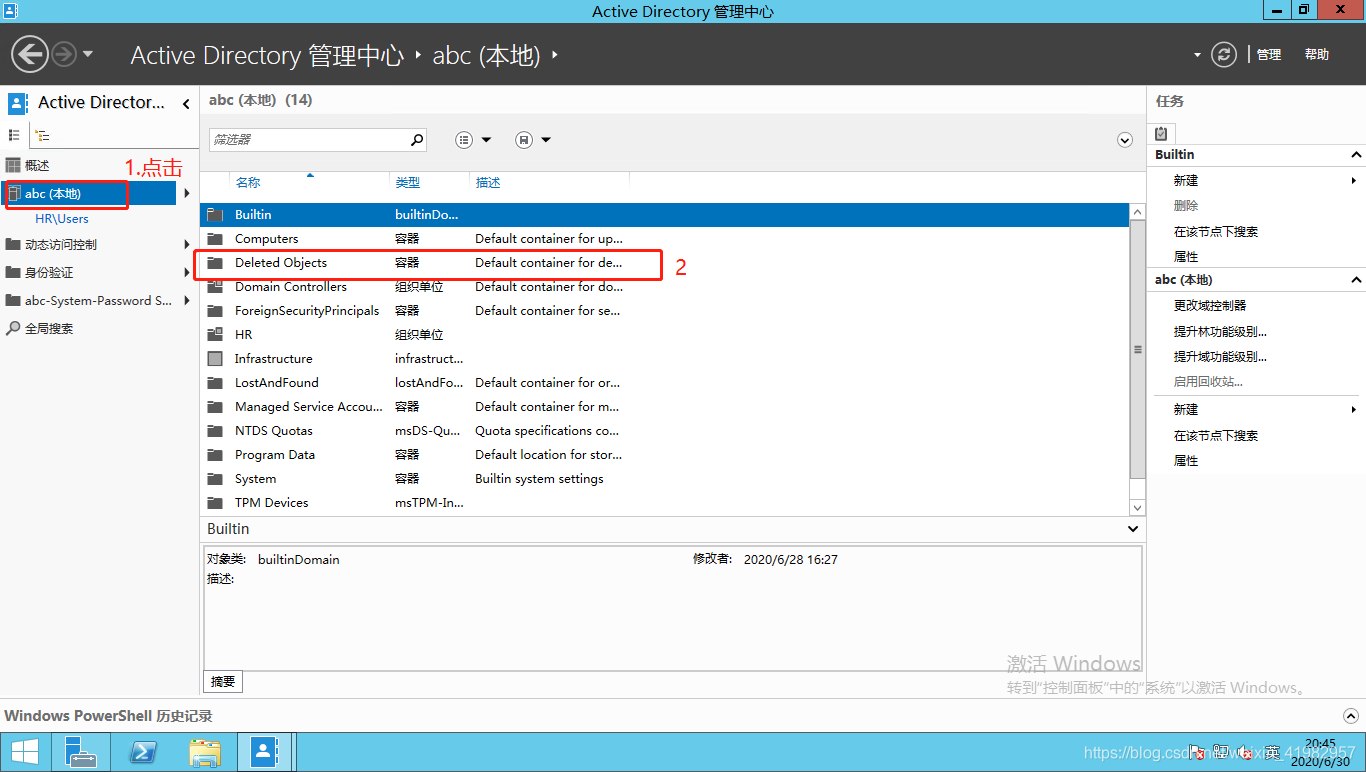Click the NTDS Quotas folder icon
1366x772 pixels.
click(215, 431)
